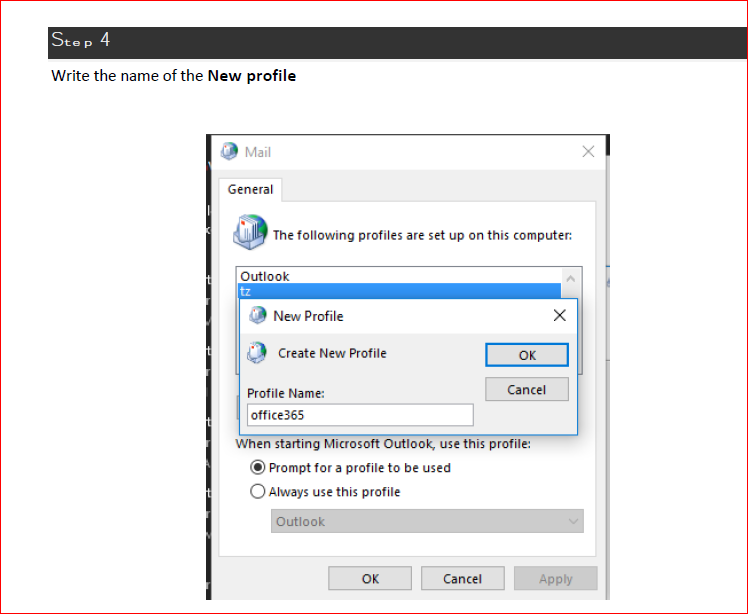
Task: Click the profile list scroll up arrow
Action: 571,278
